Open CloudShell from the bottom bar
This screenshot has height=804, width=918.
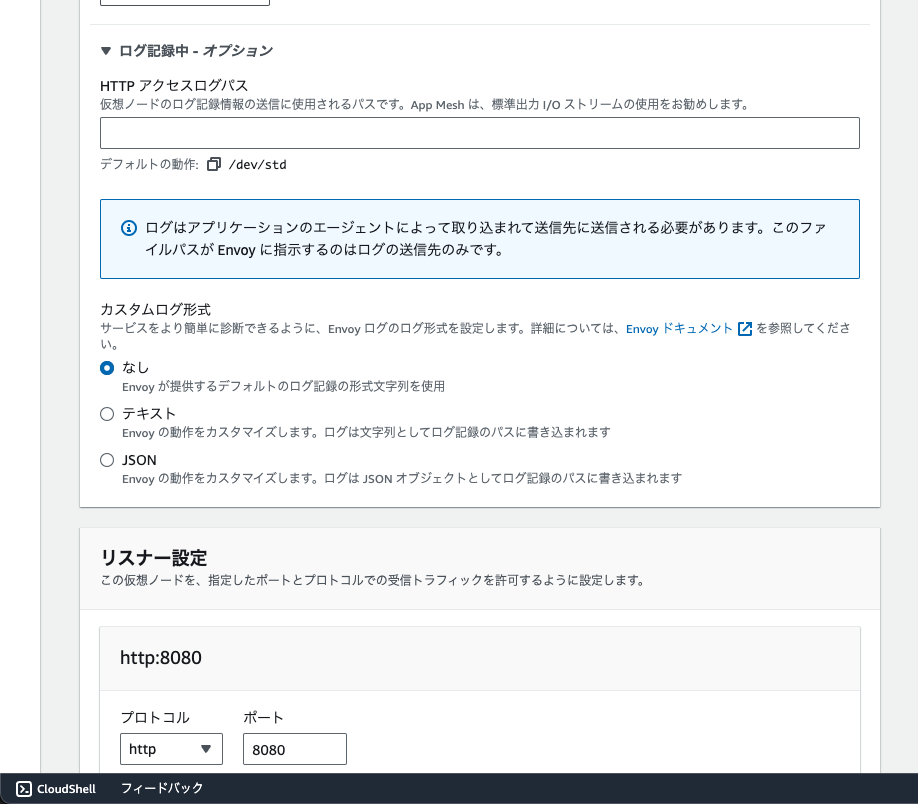(56, 789)
